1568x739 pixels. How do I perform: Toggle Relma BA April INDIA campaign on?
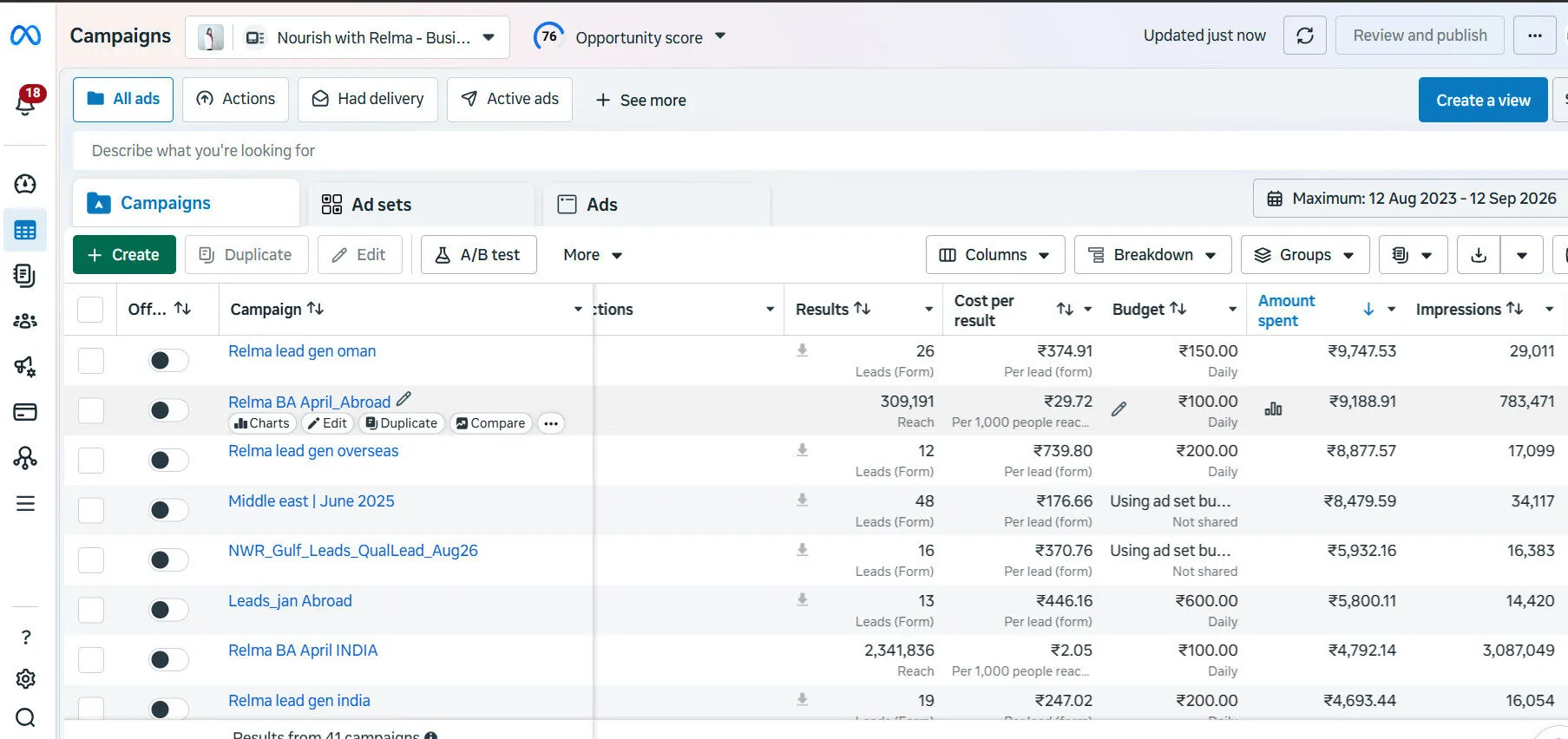(x=168, y=659)
